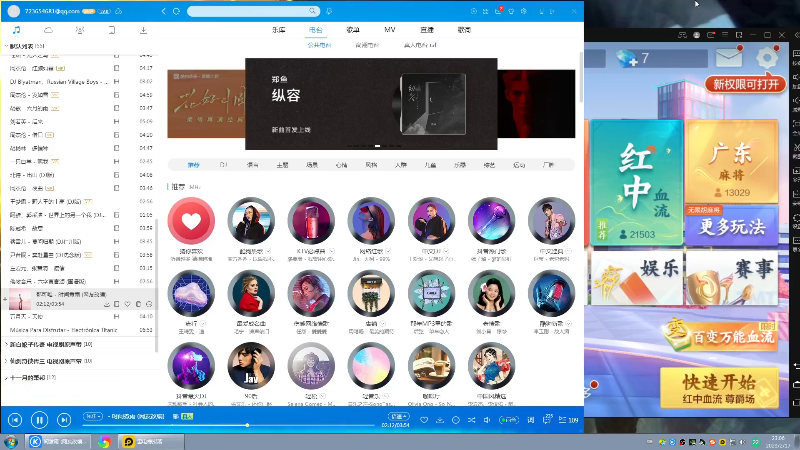Open 娱乐 section in mahjong game

click(637, 277)
